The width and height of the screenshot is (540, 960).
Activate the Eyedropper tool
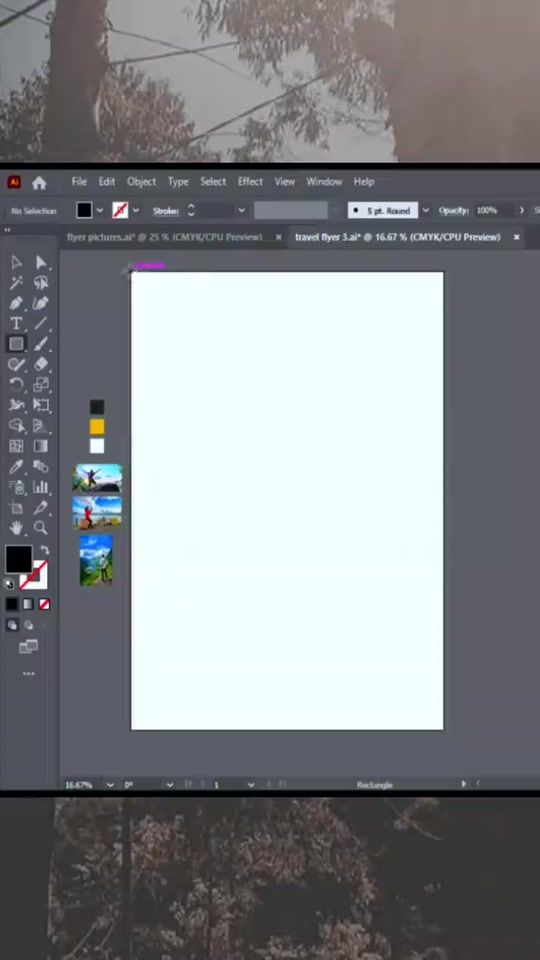[x=16, y=467]
